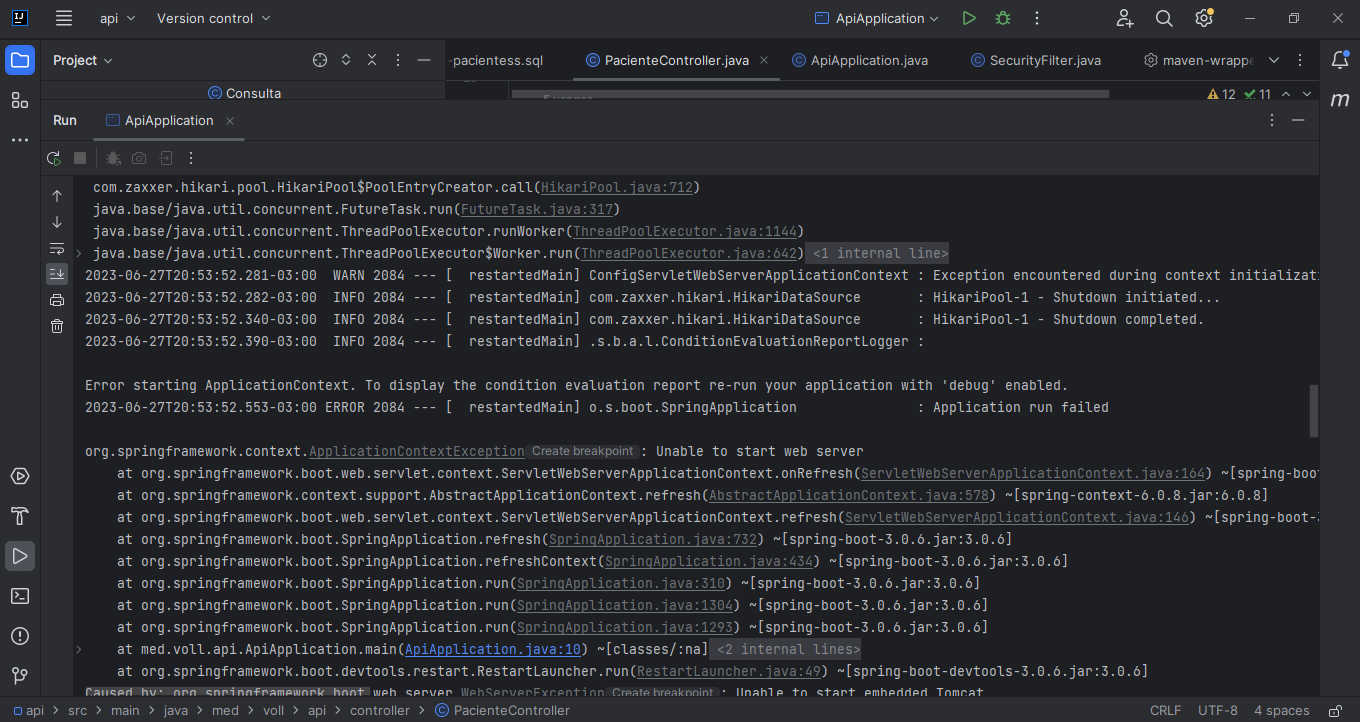Click the console vertical scrollbar thumb
The height and width of the screenshot is (722, 1360).
pyautogui.click(x=1314, y=411)
